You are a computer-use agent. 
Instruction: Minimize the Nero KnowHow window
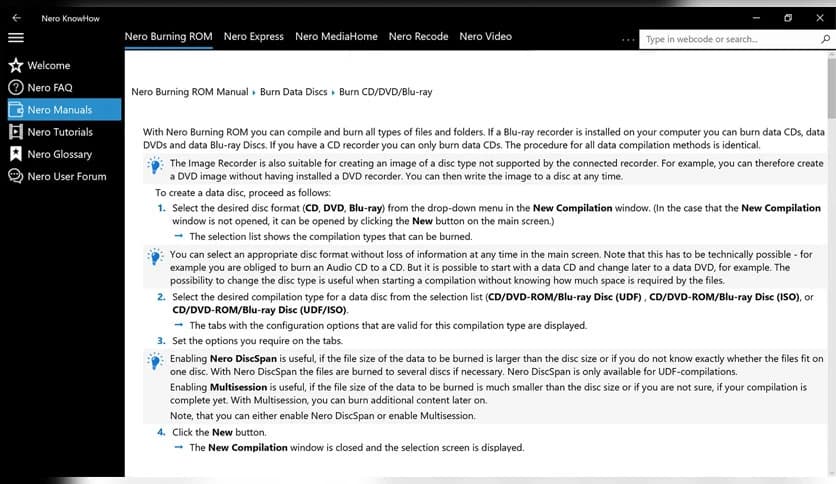[756, 18]
